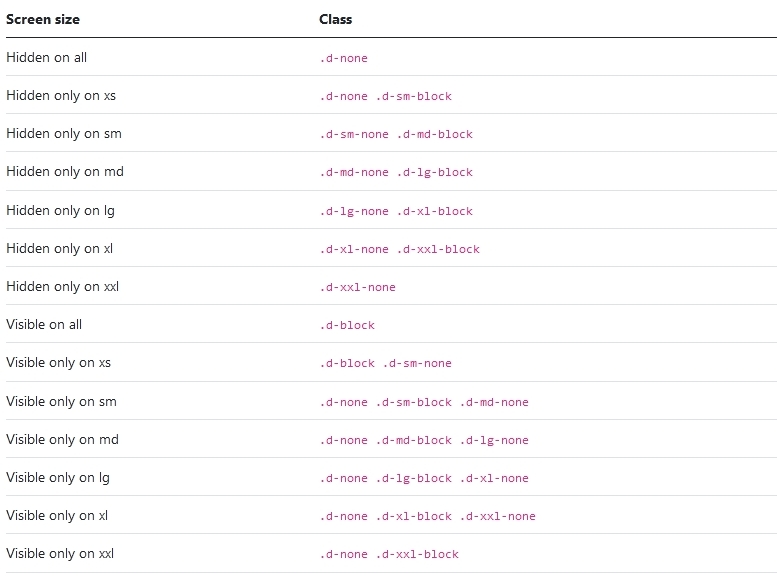Click the "Hidden only on xs" cell

point(61,96)
